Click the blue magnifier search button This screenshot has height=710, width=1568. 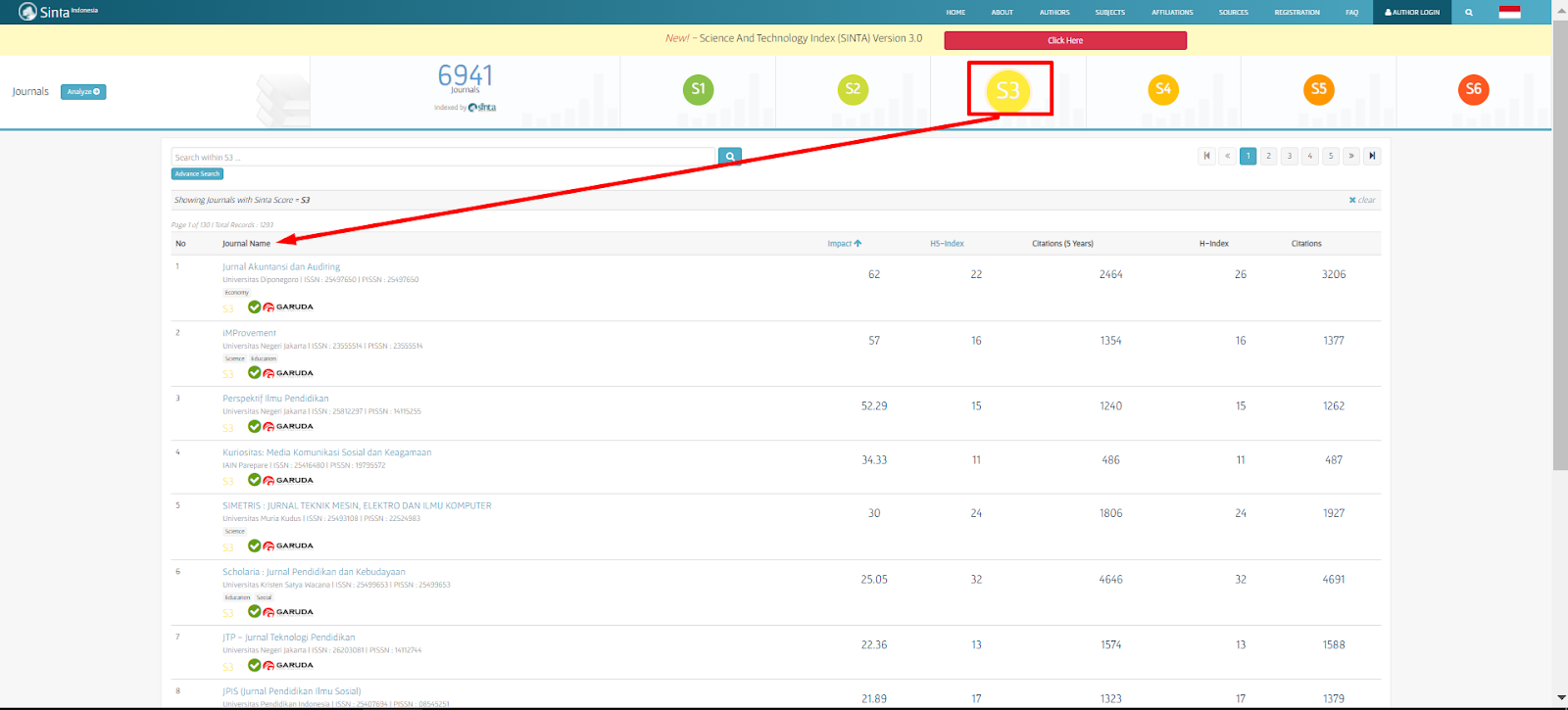[x=730, y=157]
